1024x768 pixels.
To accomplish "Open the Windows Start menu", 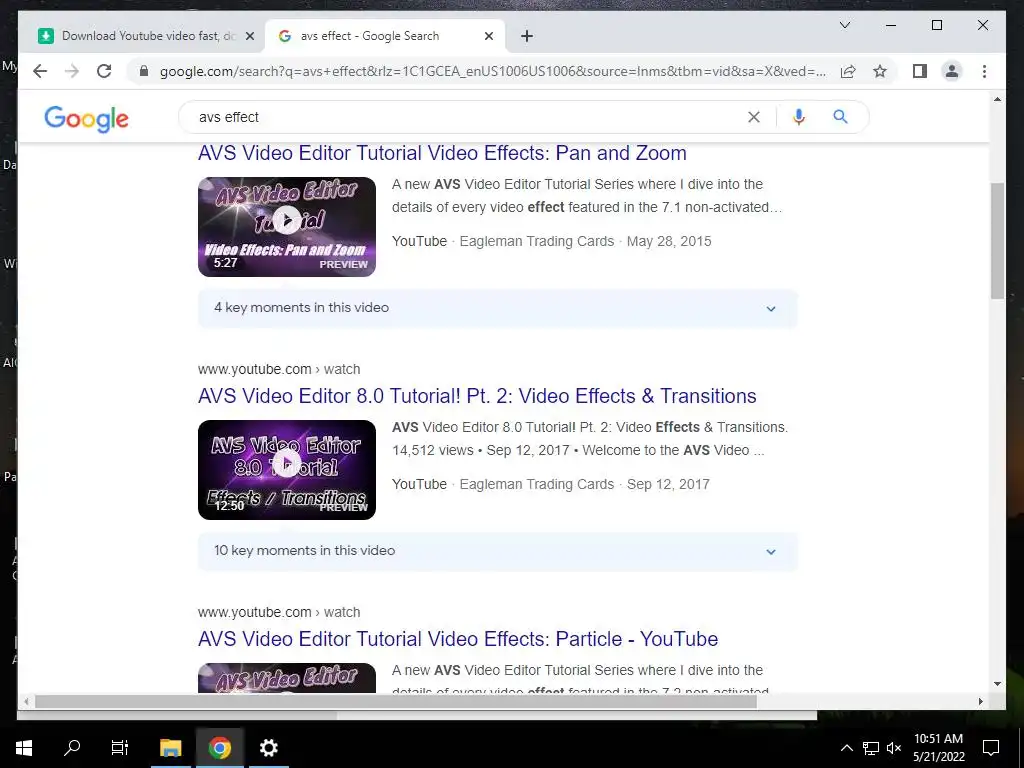I will coord(24,748).
